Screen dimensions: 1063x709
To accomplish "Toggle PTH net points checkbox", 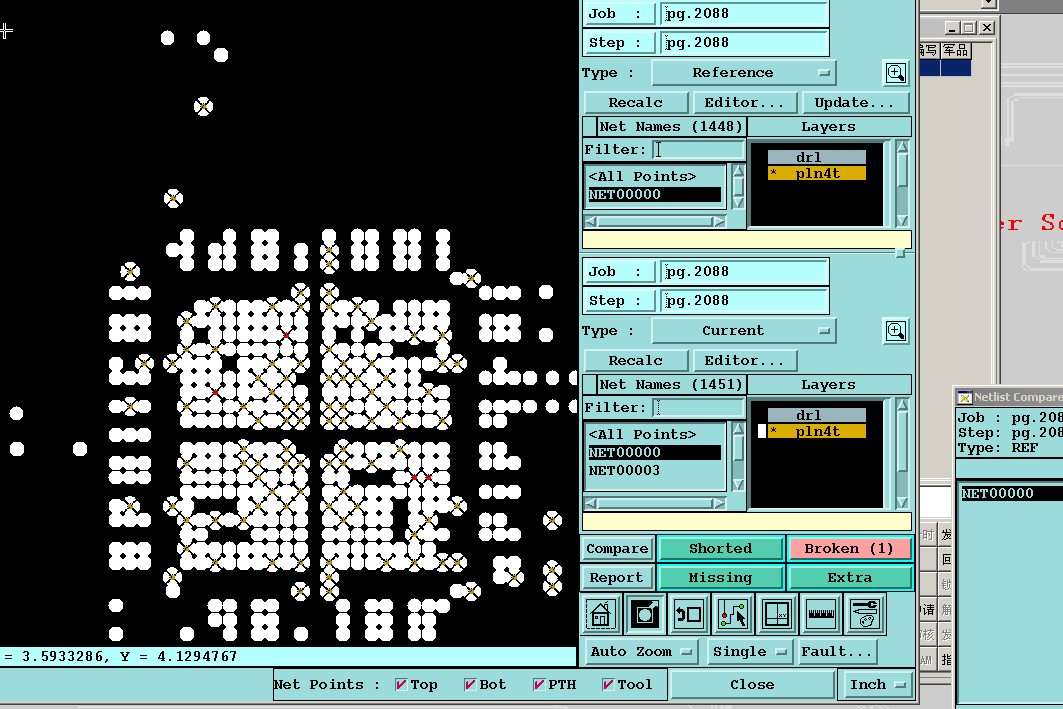I will tap(539, 685).
